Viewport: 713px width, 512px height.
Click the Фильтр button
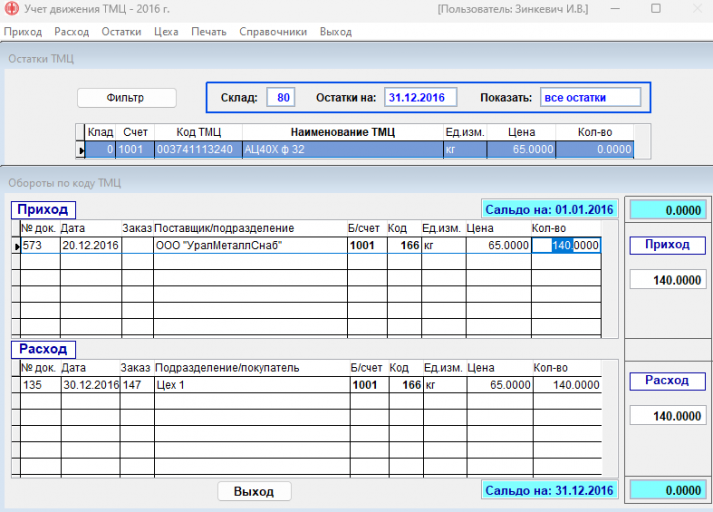pos(126,98)
